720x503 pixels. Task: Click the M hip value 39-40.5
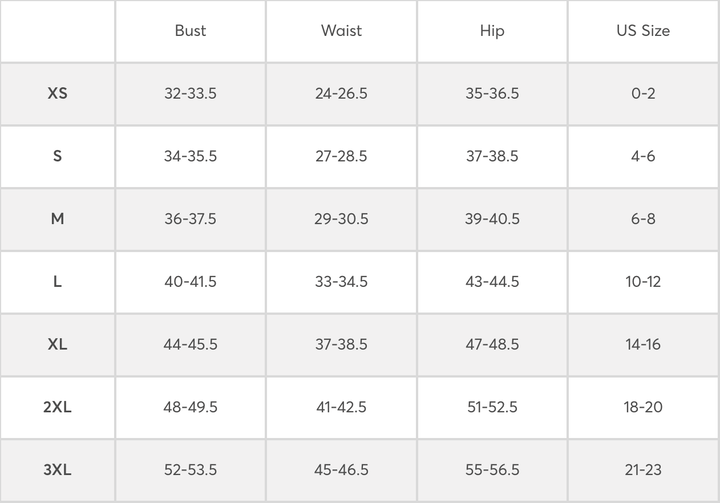point(492,219)
